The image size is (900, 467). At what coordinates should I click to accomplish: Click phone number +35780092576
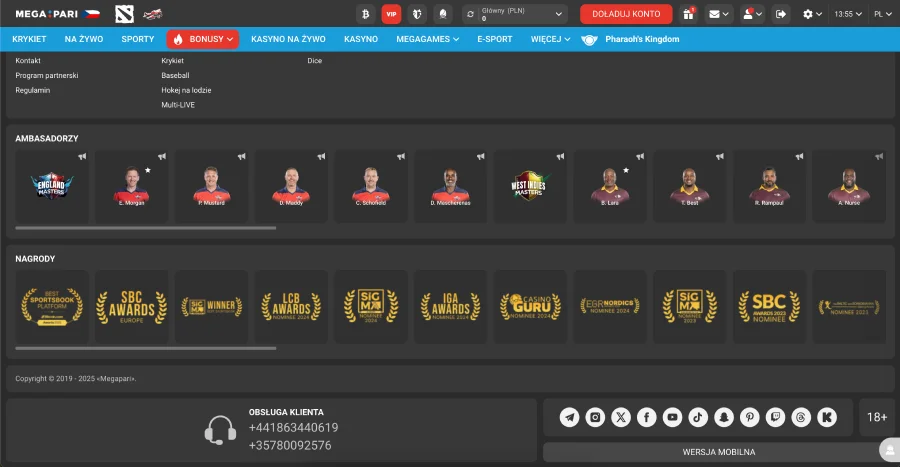(x=290, y=445)
